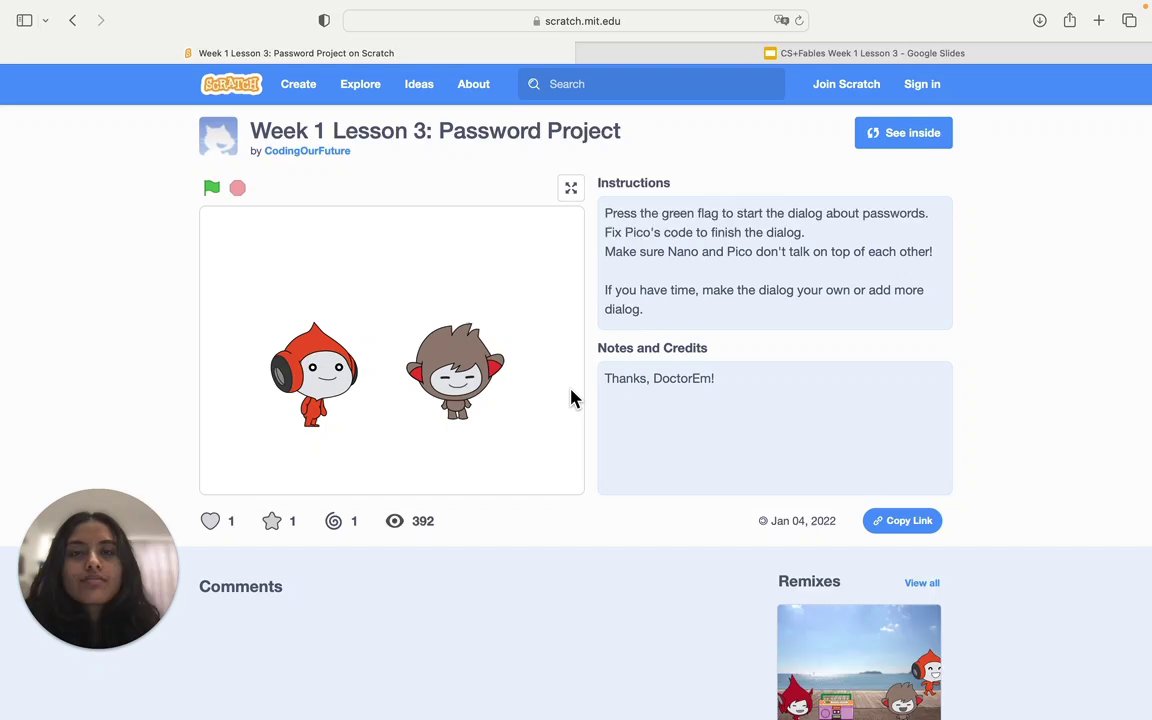The width and height of the screenshot is (1152, 720).
Task: Click the Comments heading
Action: tap(241, 586)
